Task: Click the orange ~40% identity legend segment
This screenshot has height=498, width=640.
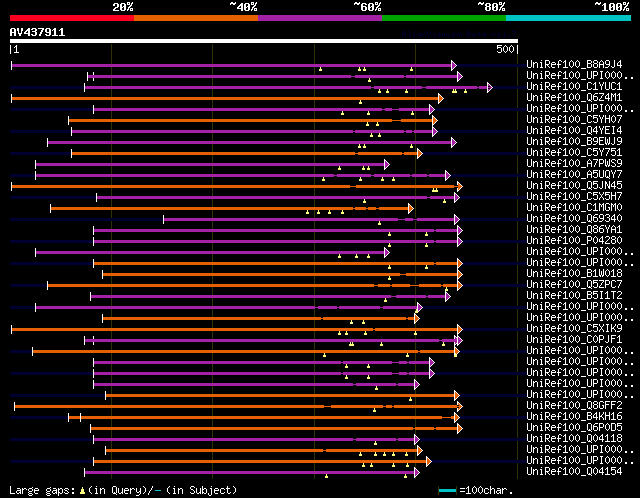Action: [196, 18]
